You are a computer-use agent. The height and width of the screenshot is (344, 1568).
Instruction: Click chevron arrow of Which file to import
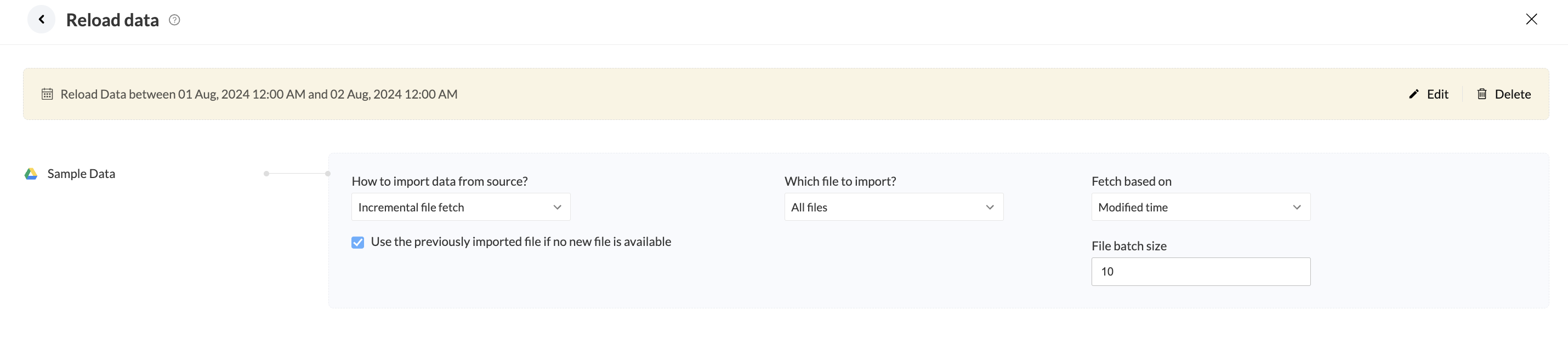tap(990, 207)
